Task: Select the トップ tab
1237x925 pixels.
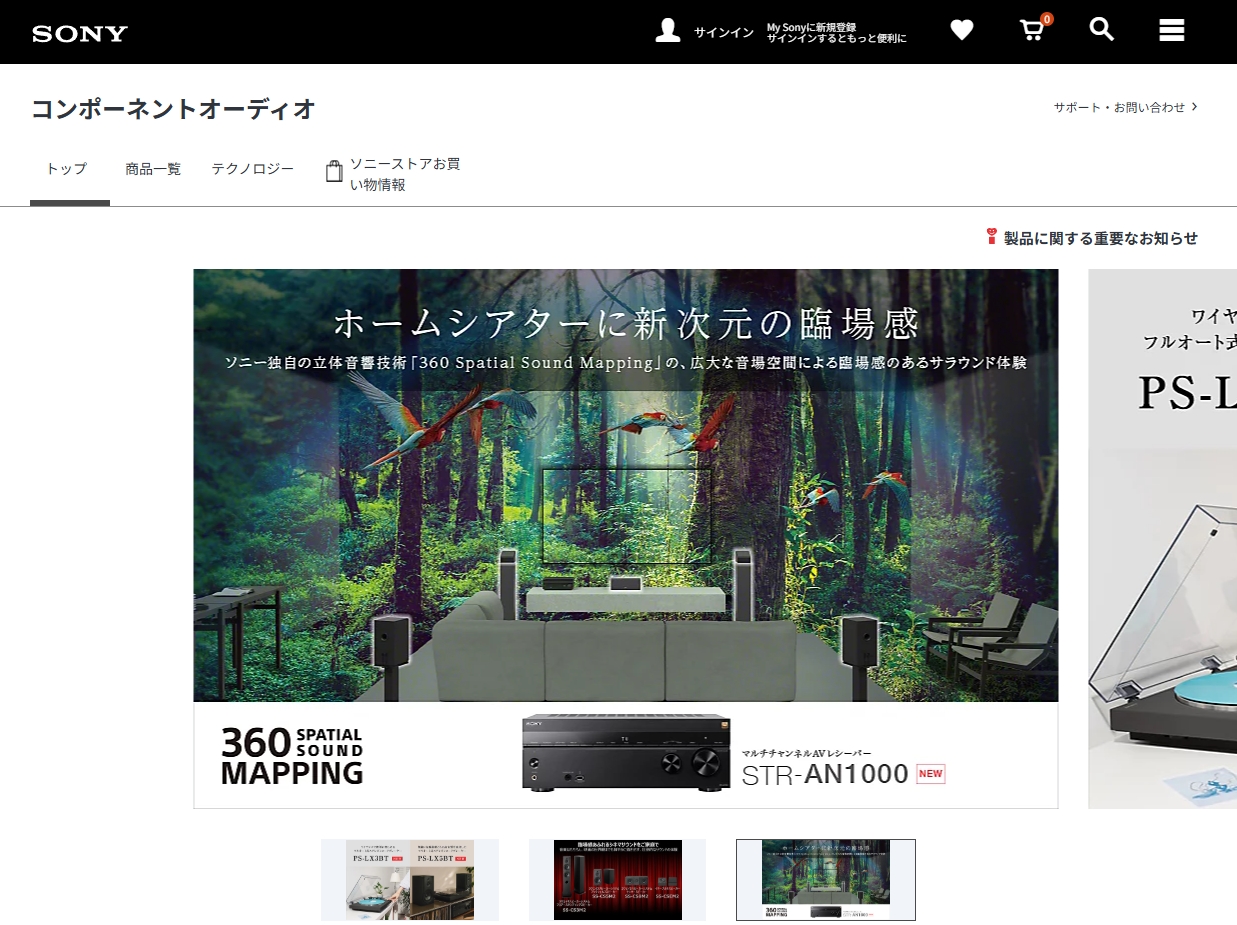Action: pyautogui.click(x=67, y=169)
